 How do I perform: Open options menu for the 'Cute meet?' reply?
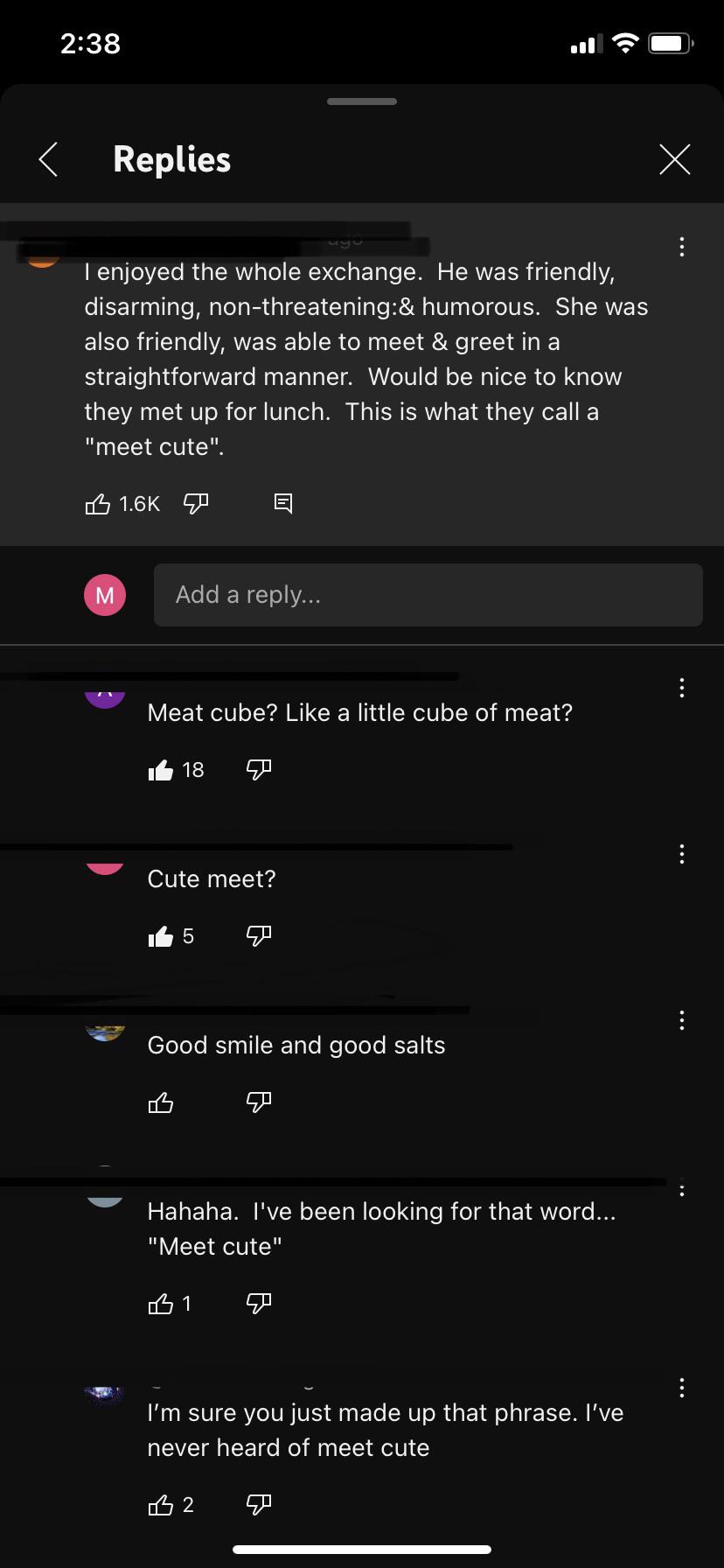(x=681, y=855)
